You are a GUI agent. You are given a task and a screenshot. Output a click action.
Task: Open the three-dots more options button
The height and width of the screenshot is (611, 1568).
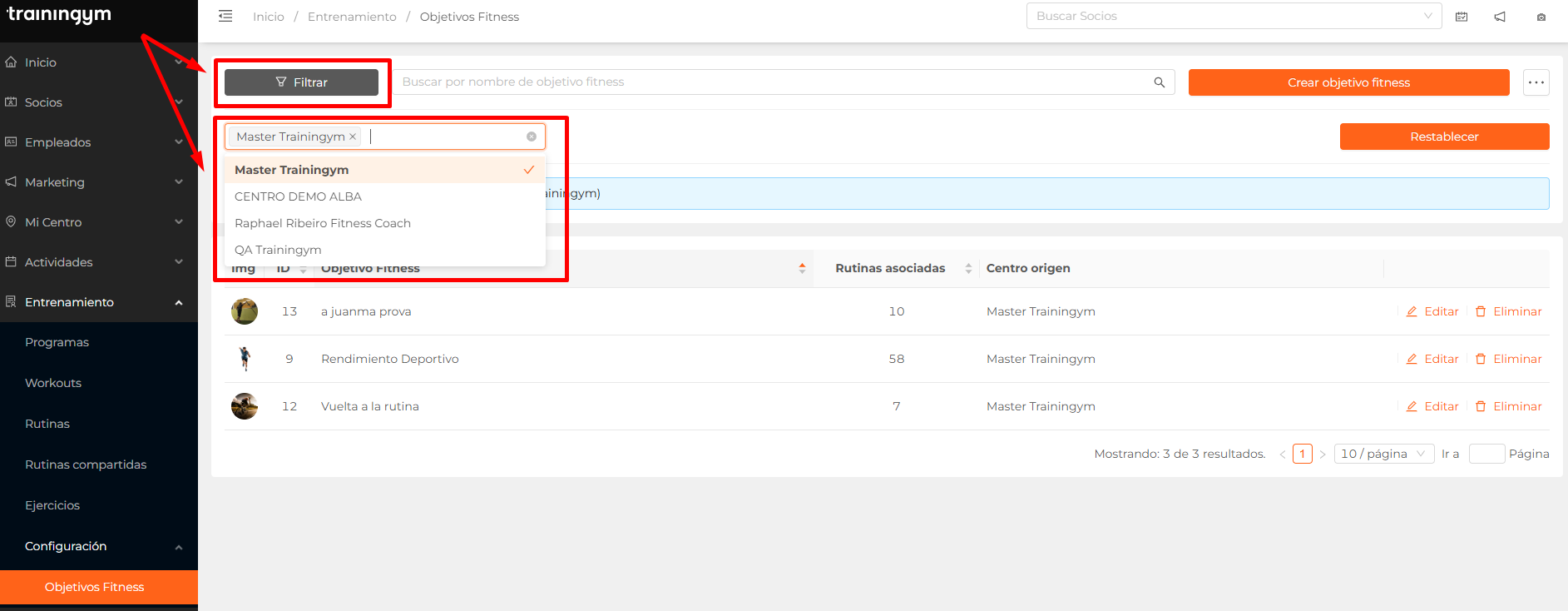pos(1536,82)
